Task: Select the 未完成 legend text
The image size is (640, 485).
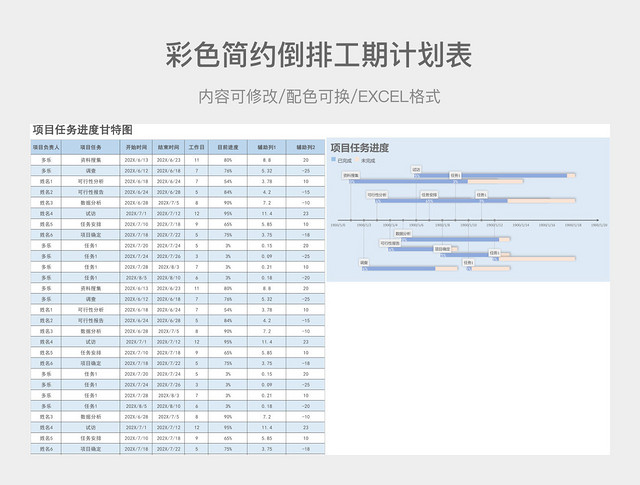Action: pos(368,160)
